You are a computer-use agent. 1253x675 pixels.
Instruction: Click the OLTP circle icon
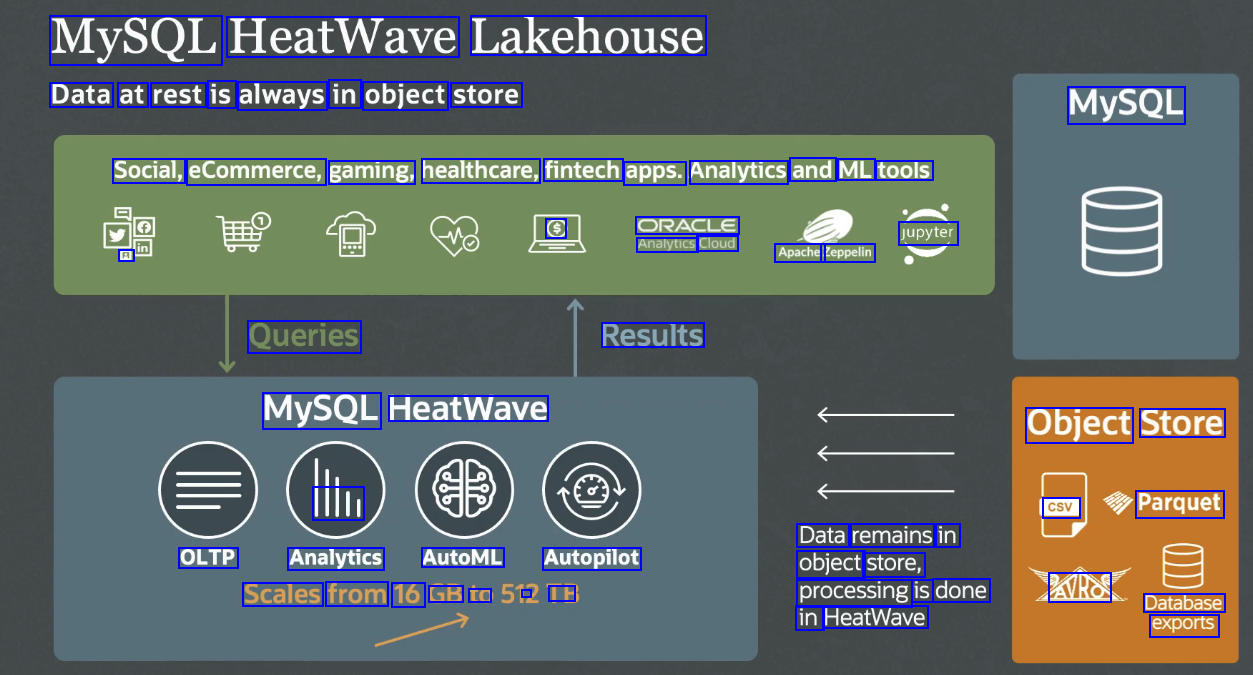coord(208,491)
